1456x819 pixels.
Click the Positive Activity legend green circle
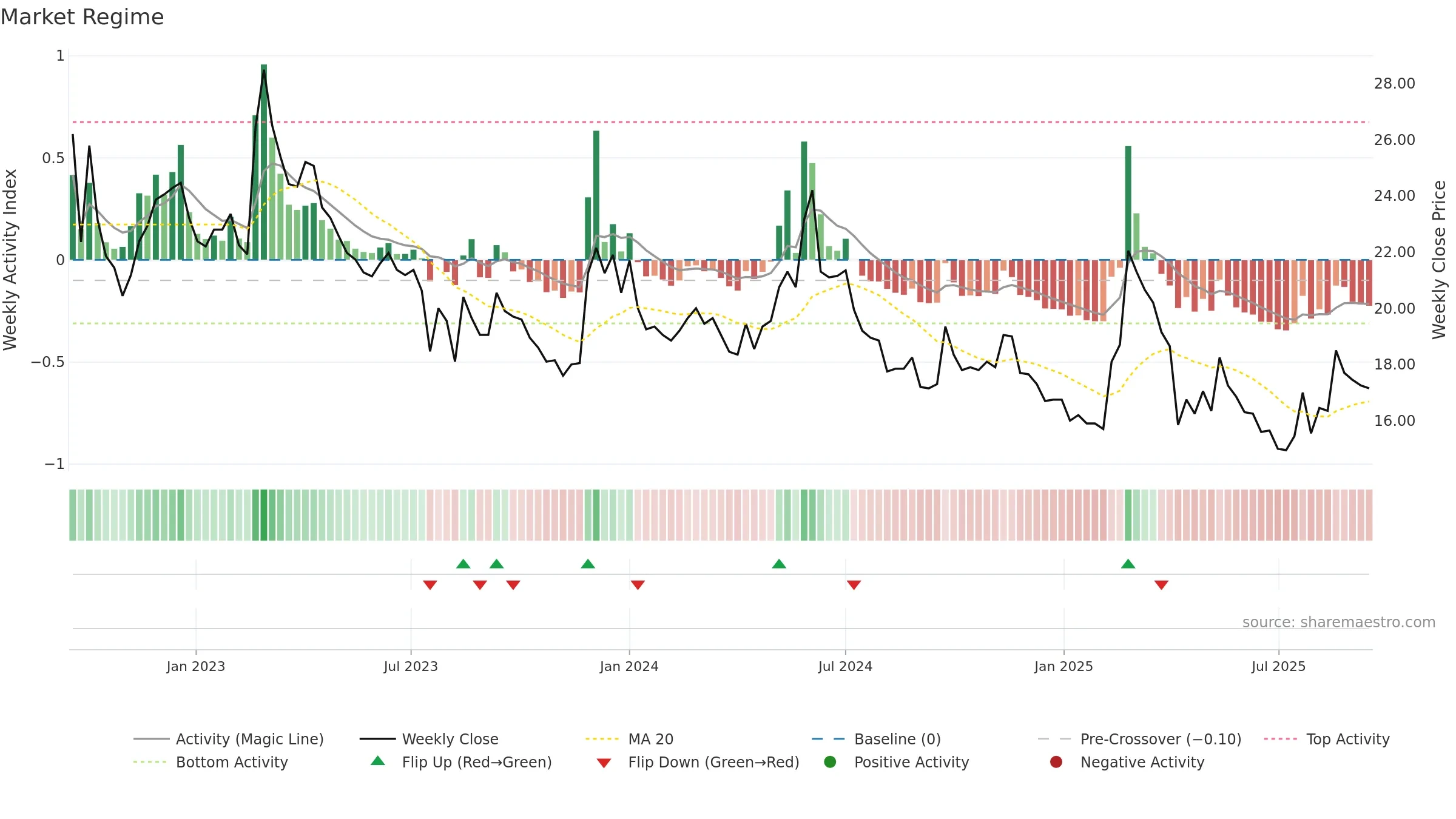(830, 762)
